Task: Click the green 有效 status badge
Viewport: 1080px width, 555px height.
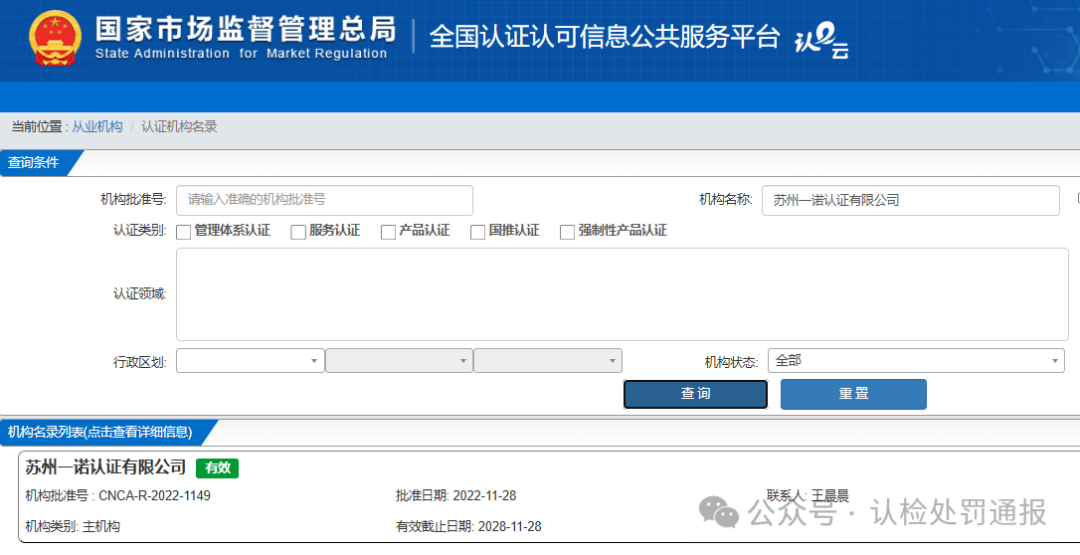Action: (x=218, y=468)
